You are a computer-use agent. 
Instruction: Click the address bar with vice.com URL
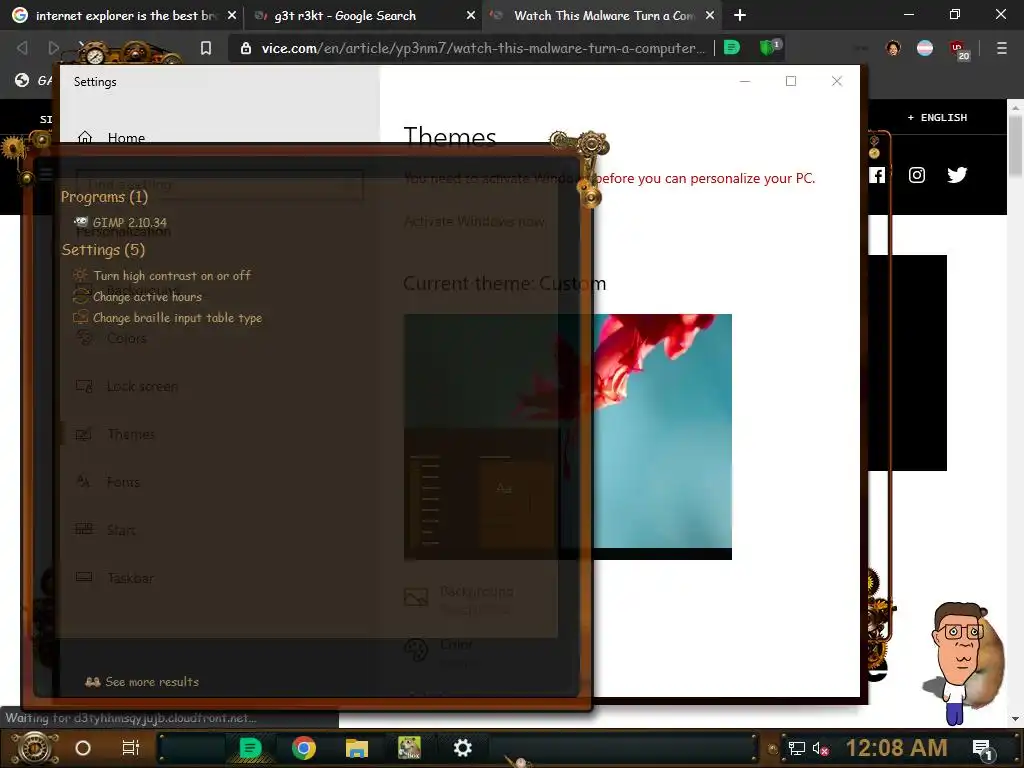coord(483,48)
